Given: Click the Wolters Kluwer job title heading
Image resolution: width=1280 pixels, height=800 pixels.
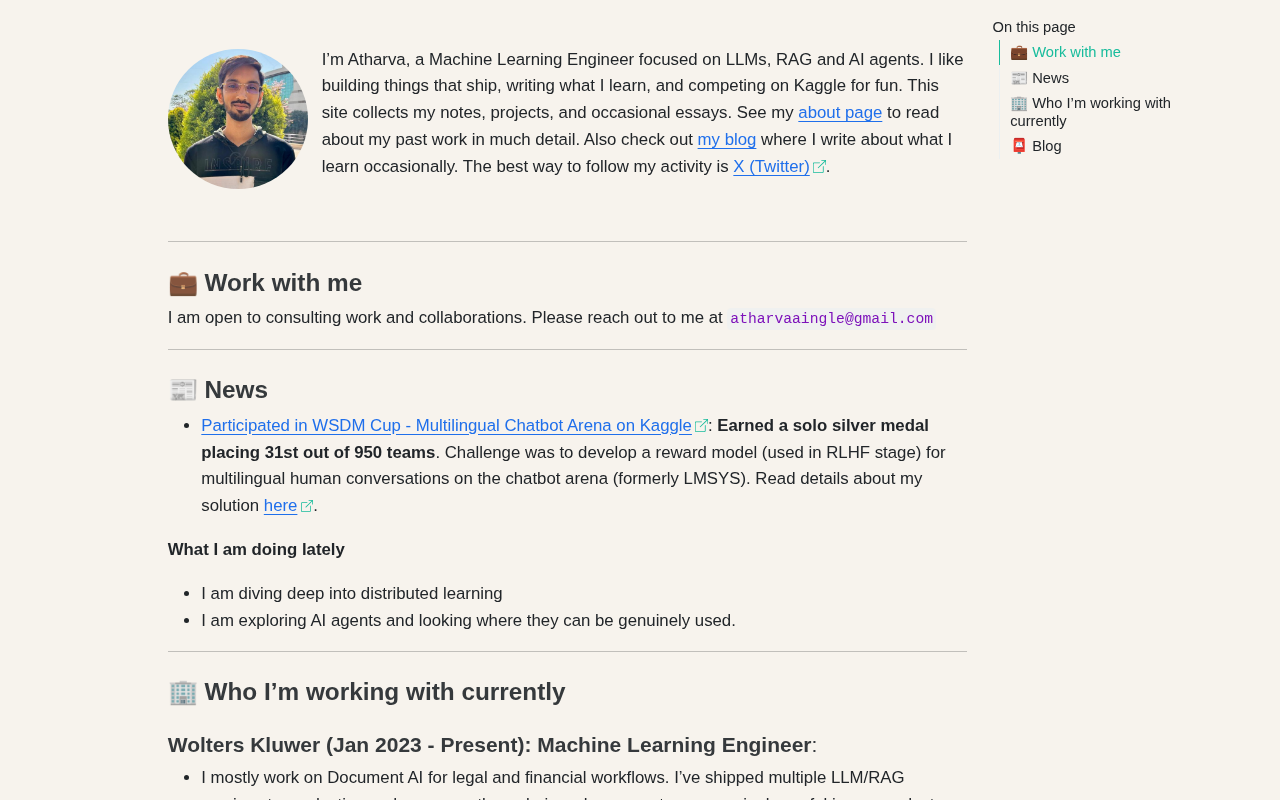Looking at the screenshot, I should (x=489, y=745).
